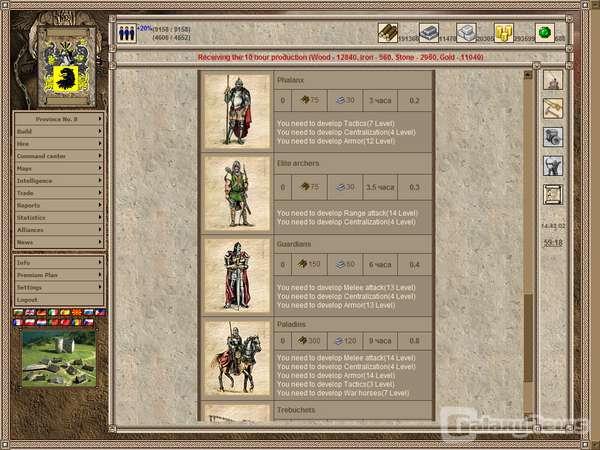Click the Guardians iron cost 60 cell
The width and height of the screenshot is (600, 450).
click(x=345, y=264)
